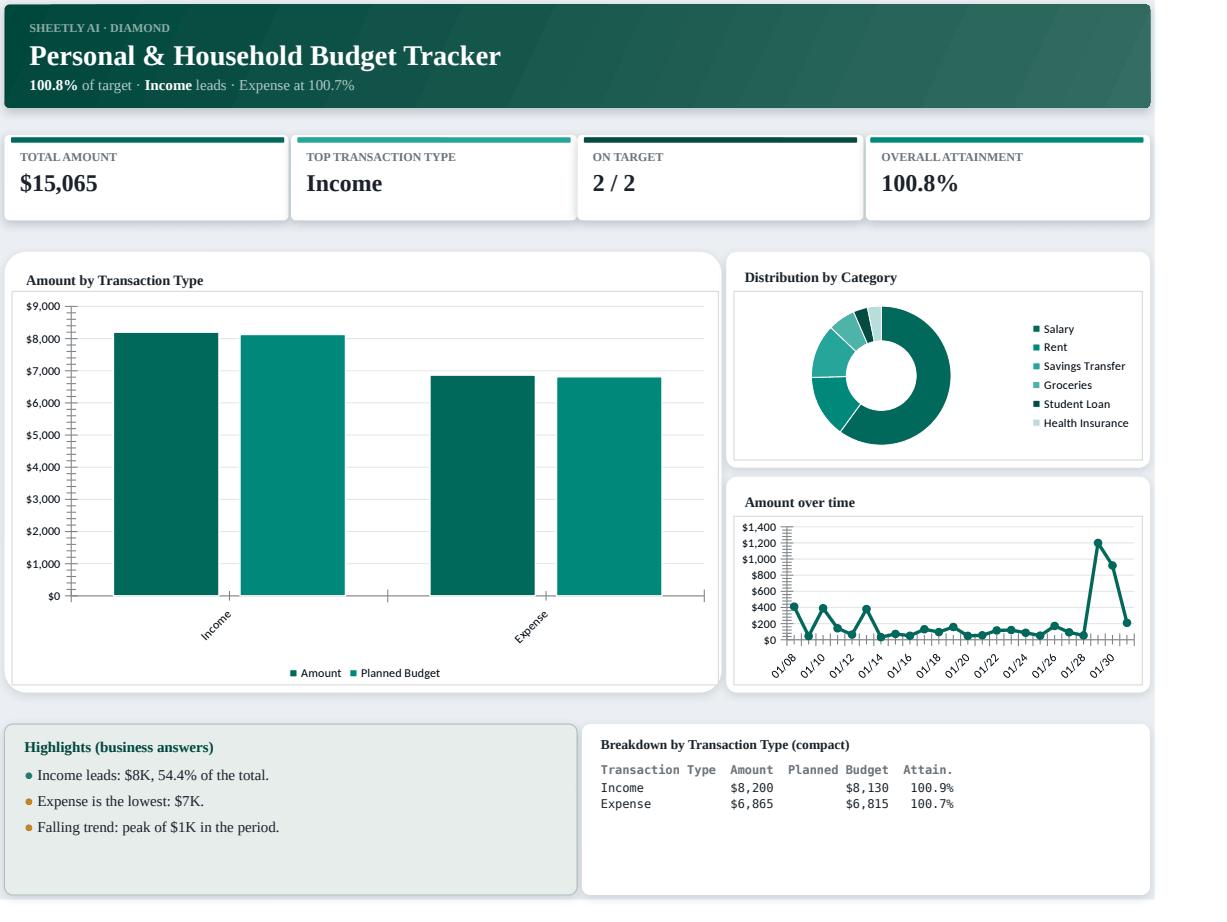Click the Amount by Transaction Type chart title

(115, 281)
